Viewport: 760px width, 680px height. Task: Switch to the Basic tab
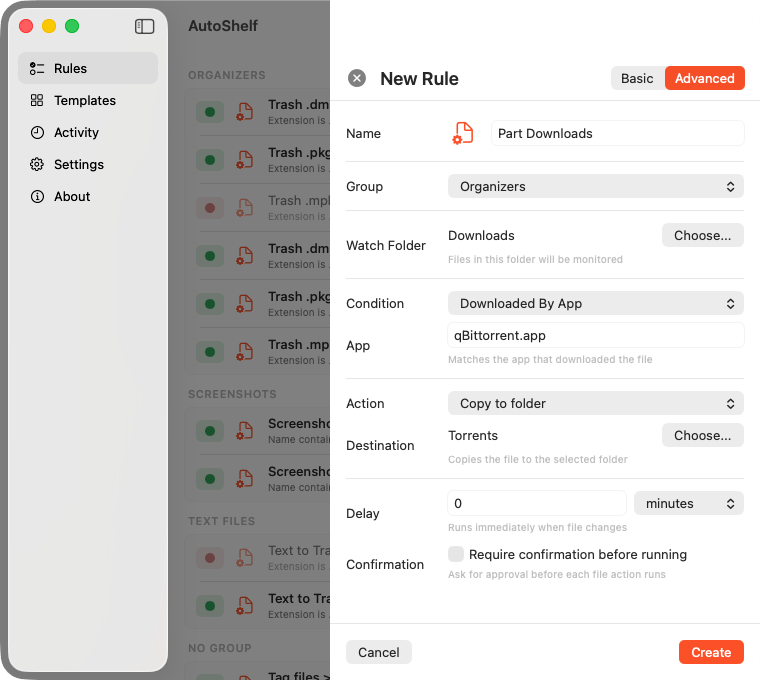coord(637,79)
